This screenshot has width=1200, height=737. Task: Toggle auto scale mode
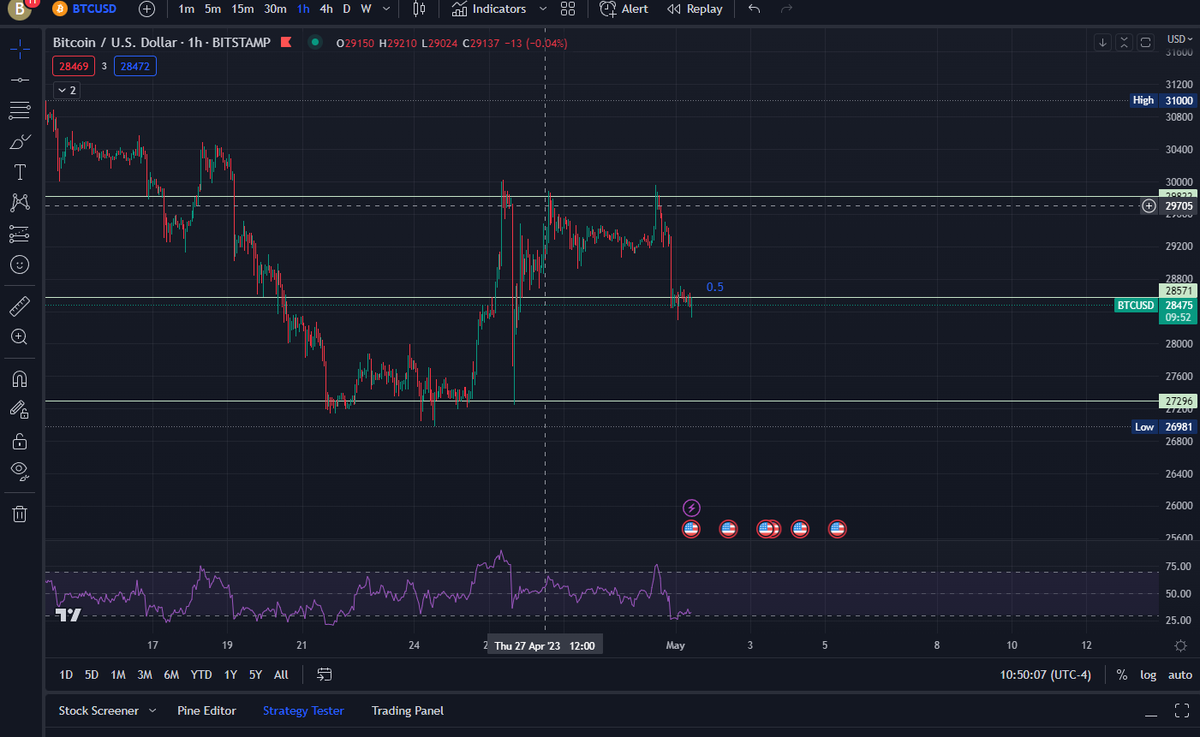1178,675
